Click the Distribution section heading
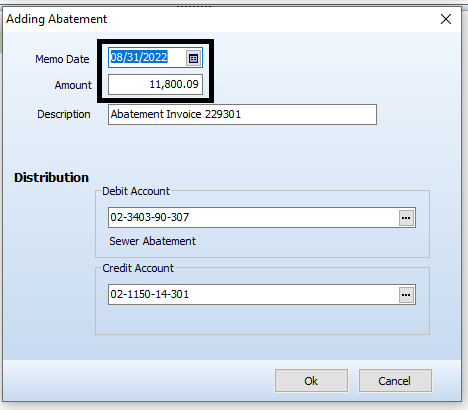 (51, 177)
